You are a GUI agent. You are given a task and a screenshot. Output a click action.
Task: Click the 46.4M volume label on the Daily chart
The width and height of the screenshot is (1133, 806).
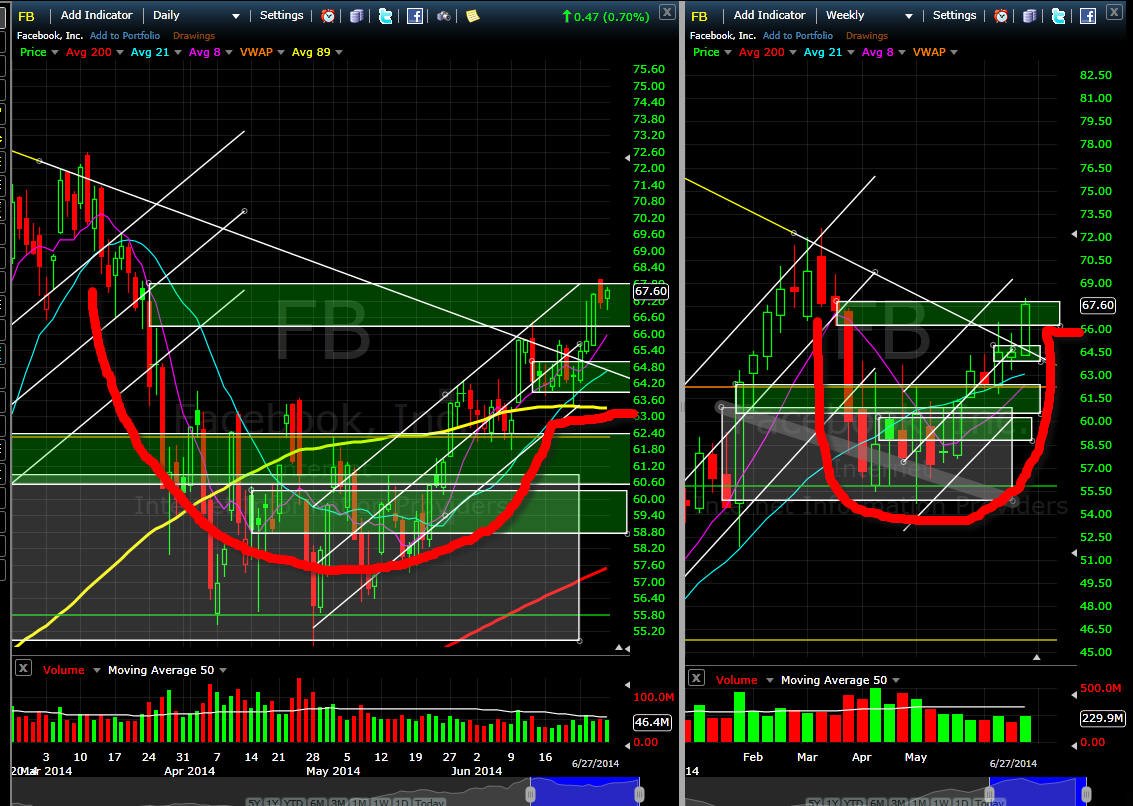652,721
